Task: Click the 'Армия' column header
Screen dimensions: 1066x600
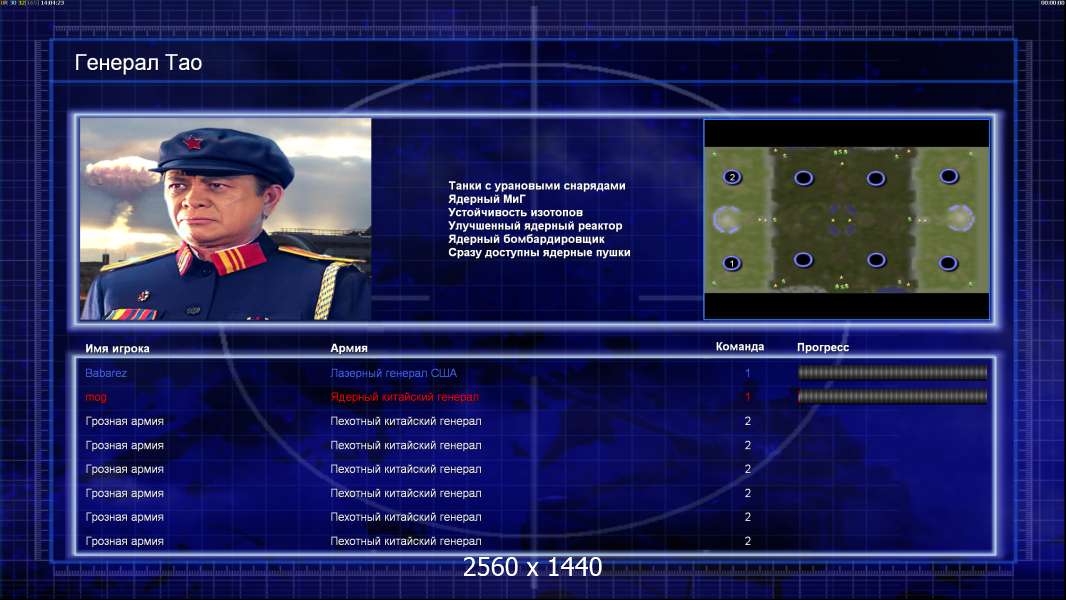Action: 349,348
